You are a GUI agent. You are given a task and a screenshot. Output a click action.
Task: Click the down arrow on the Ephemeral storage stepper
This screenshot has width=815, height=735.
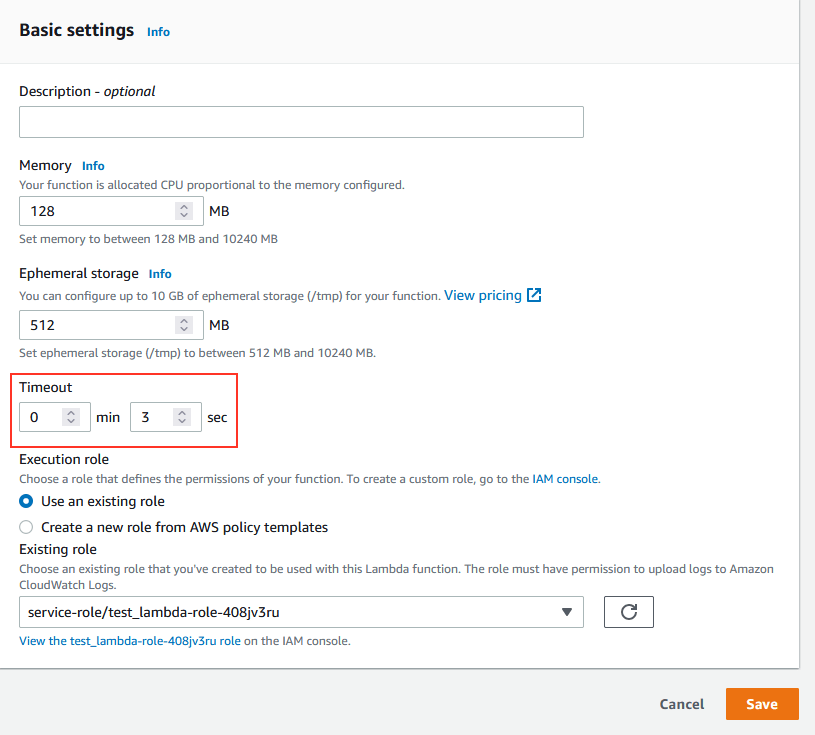(185, 330)
